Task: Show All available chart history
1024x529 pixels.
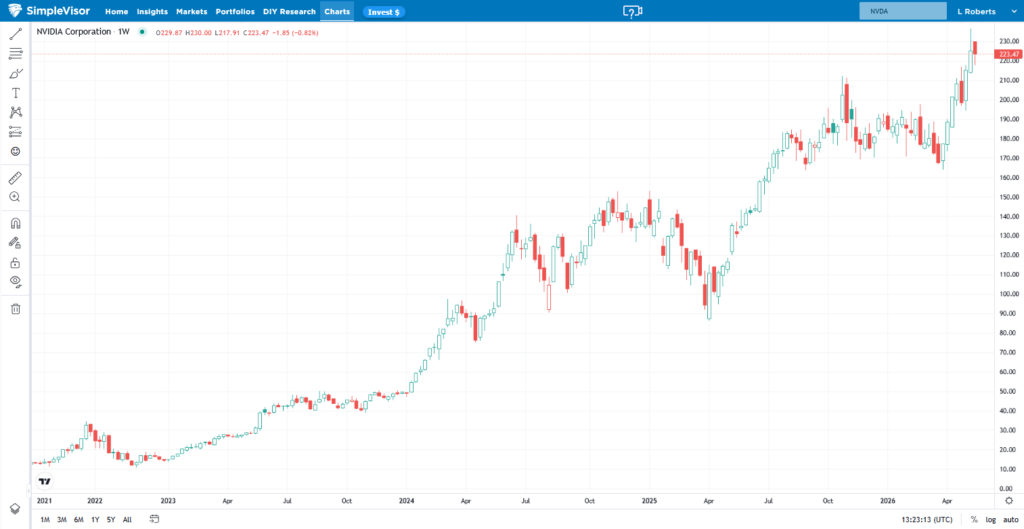Action: (x=127, y=520)
